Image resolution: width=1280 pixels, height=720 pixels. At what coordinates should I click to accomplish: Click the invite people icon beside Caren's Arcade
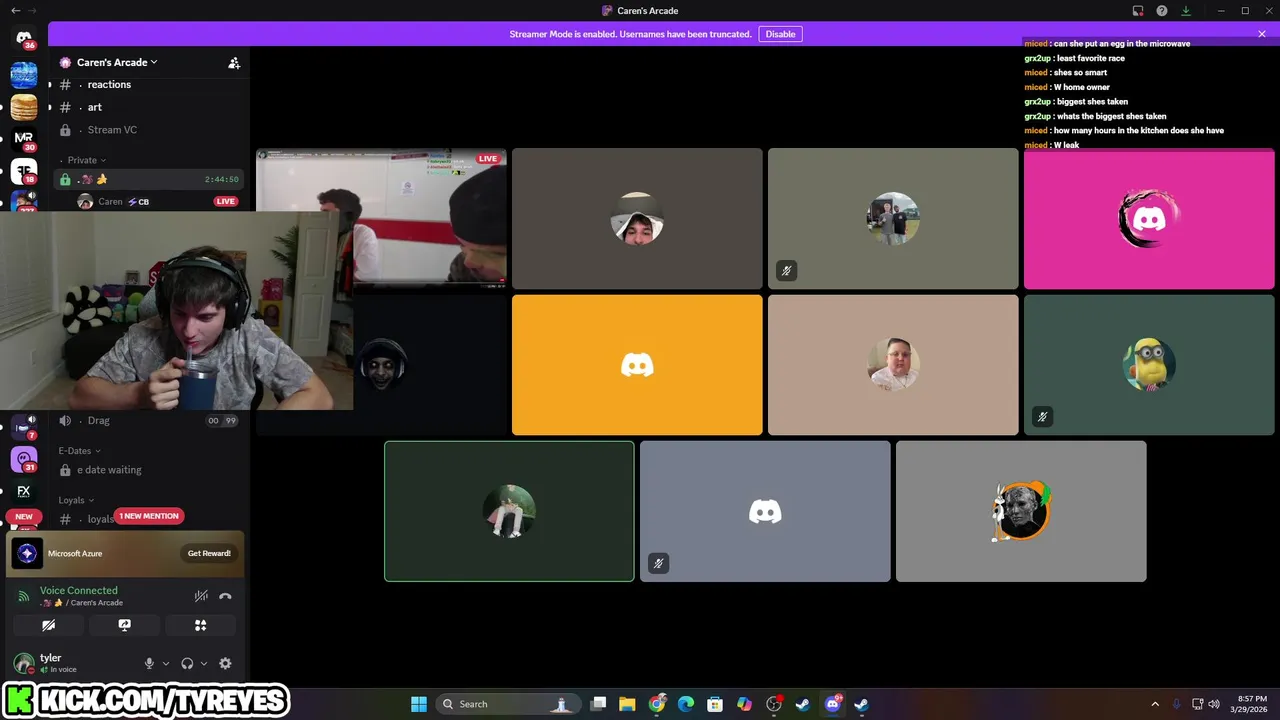tap(234, 62)
